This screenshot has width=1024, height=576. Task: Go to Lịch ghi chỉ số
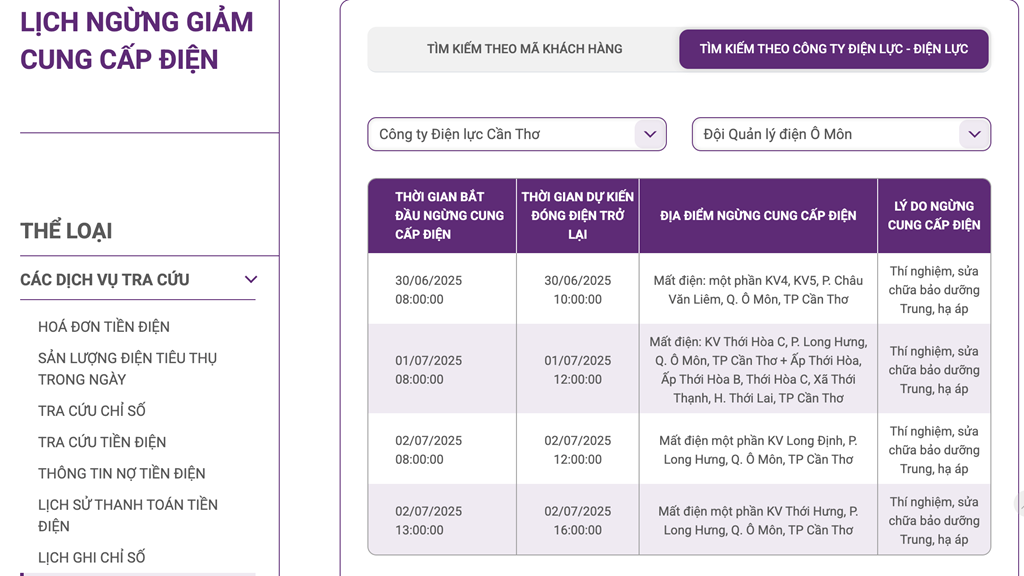pyautogui.click(x=91, y=557)
